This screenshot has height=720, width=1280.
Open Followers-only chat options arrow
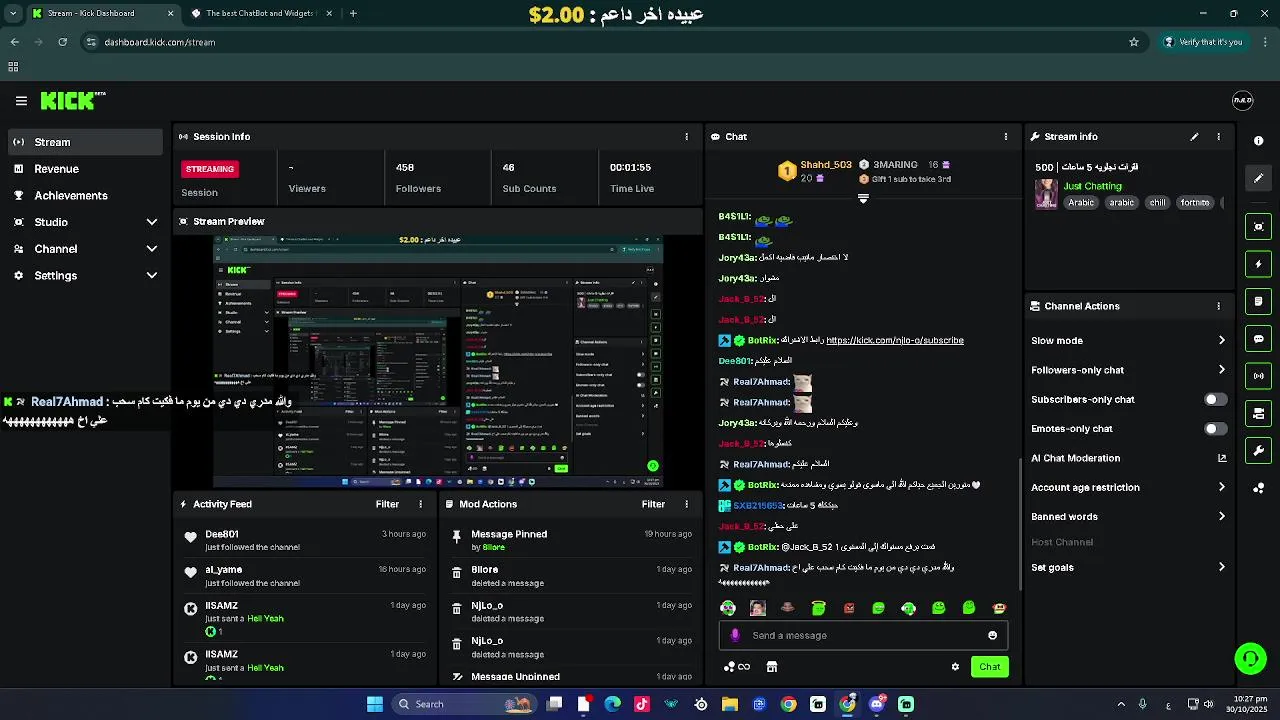click(x=1221, y=370)
